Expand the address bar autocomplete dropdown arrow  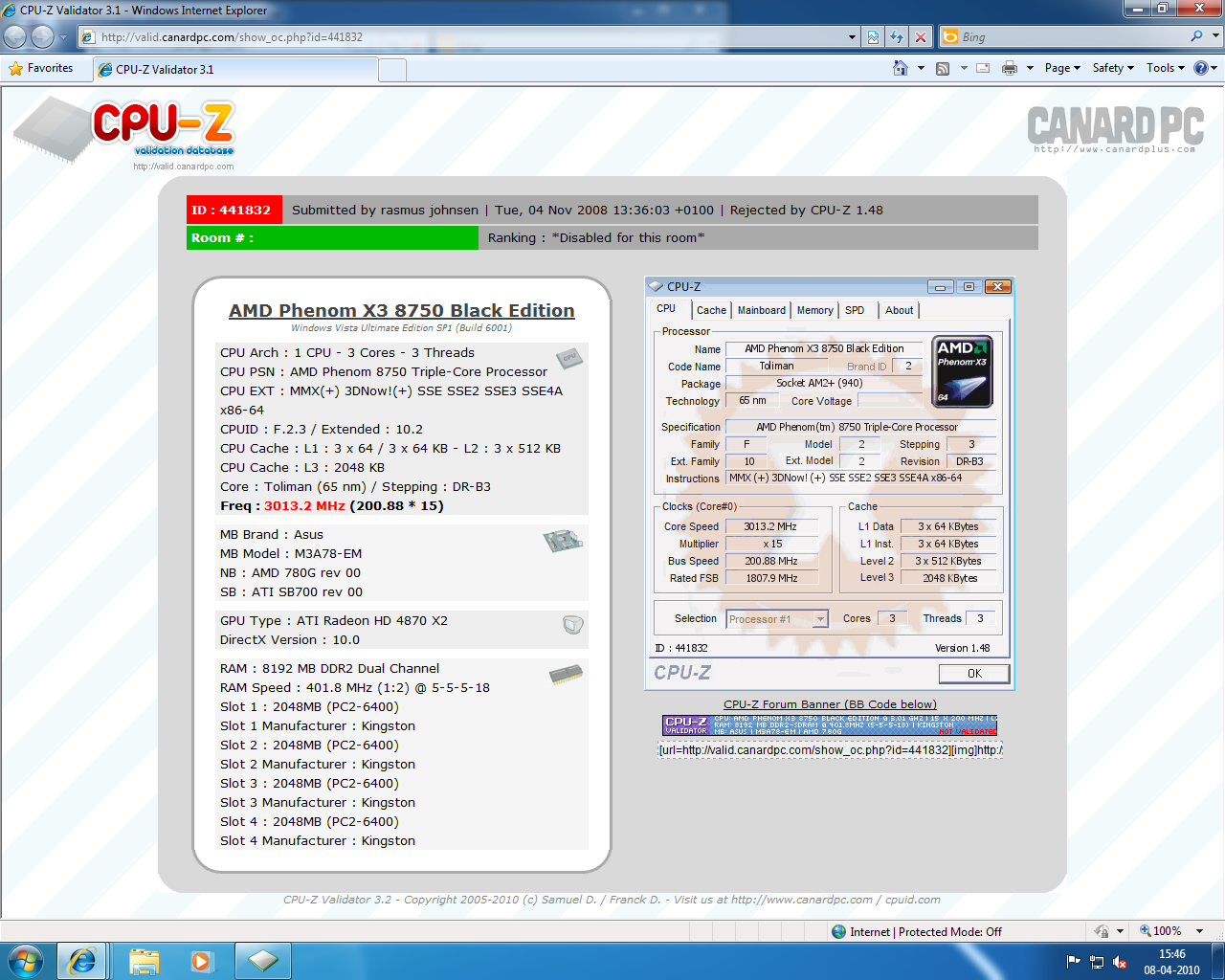tap(852, 37)
